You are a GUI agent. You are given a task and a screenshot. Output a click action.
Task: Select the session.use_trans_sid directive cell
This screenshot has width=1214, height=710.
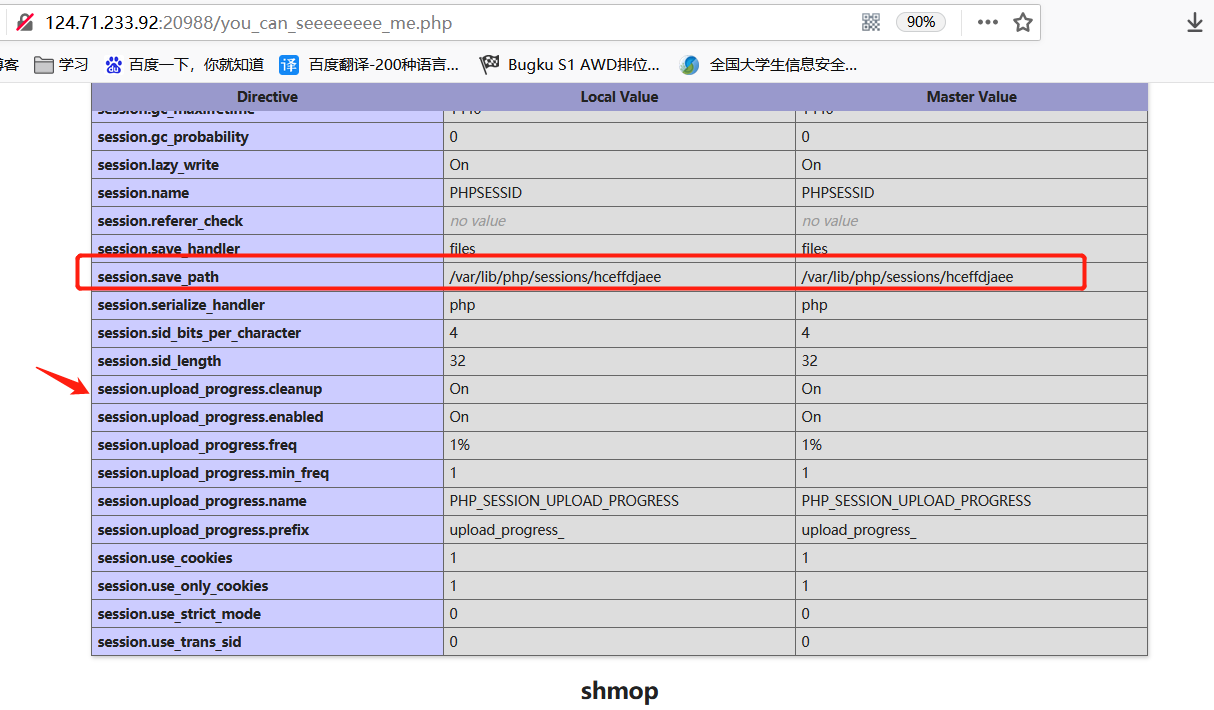coord(267,642)
